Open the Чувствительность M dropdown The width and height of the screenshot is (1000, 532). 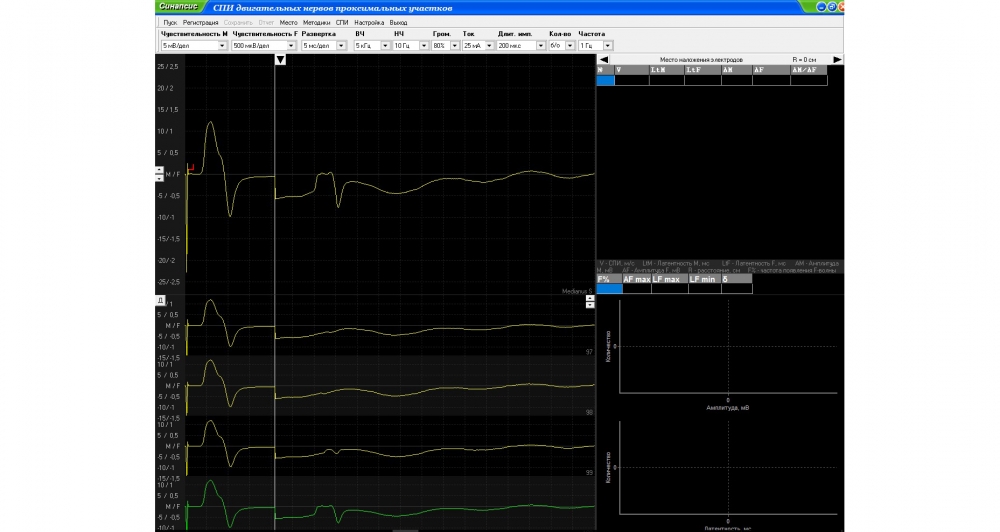222,46
